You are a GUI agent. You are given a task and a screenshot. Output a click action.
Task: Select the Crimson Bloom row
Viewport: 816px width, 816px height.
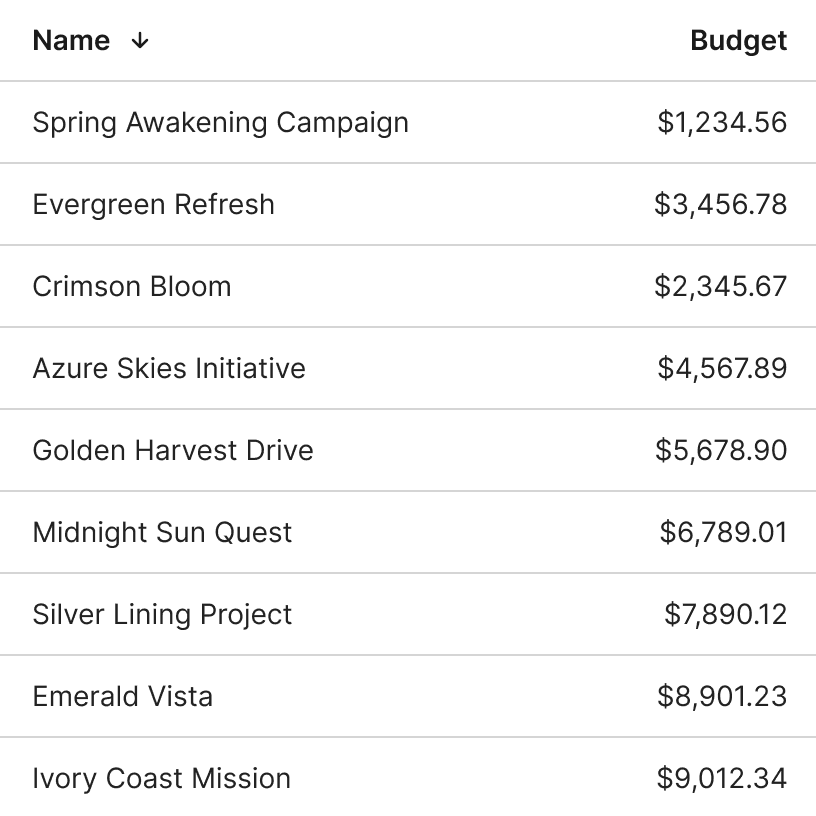click(132, 287)
